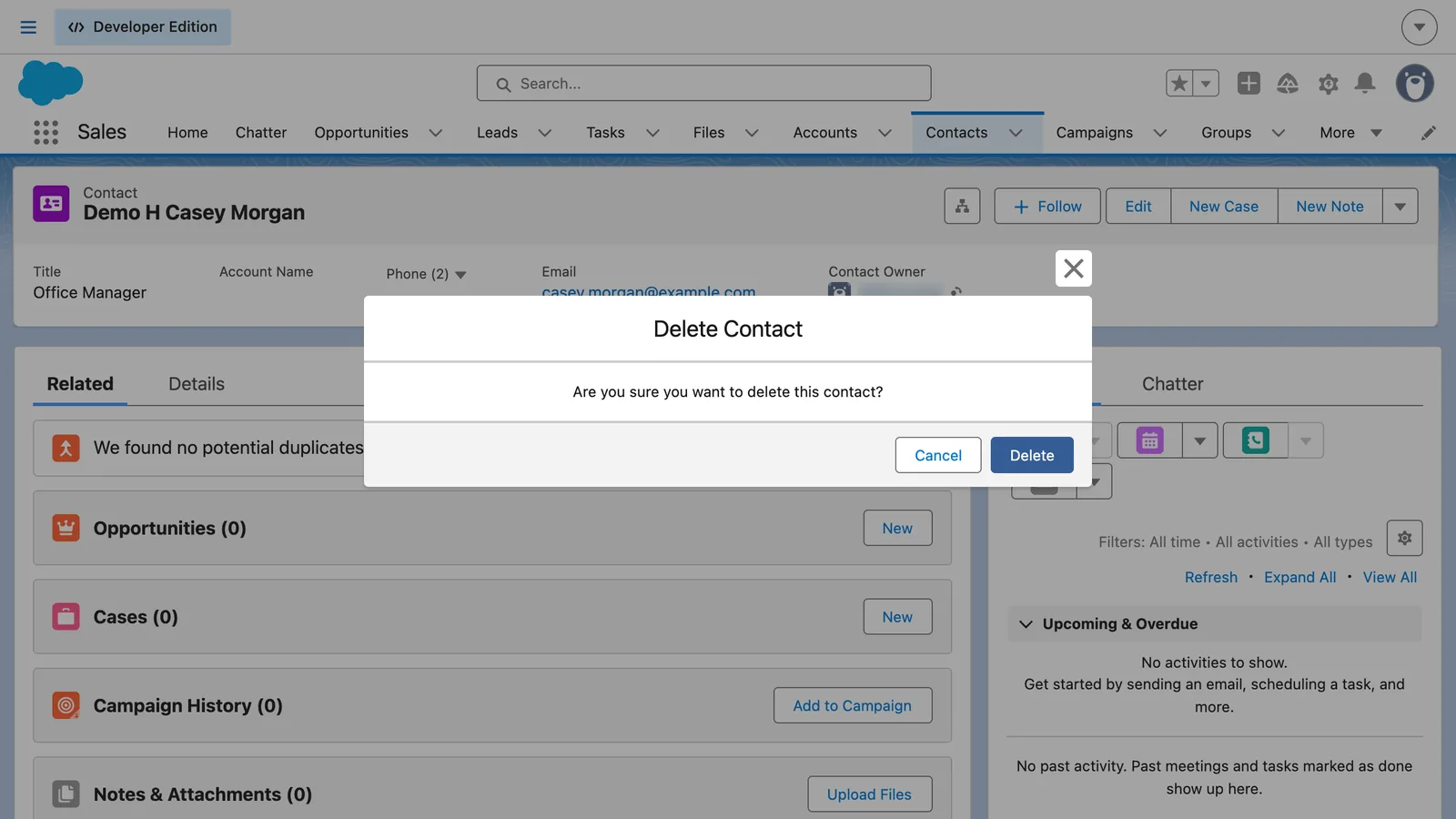The width and height of the screenshot is (1456, 819).
Task: Click the Upload Files button
Action: coord(869,794)
